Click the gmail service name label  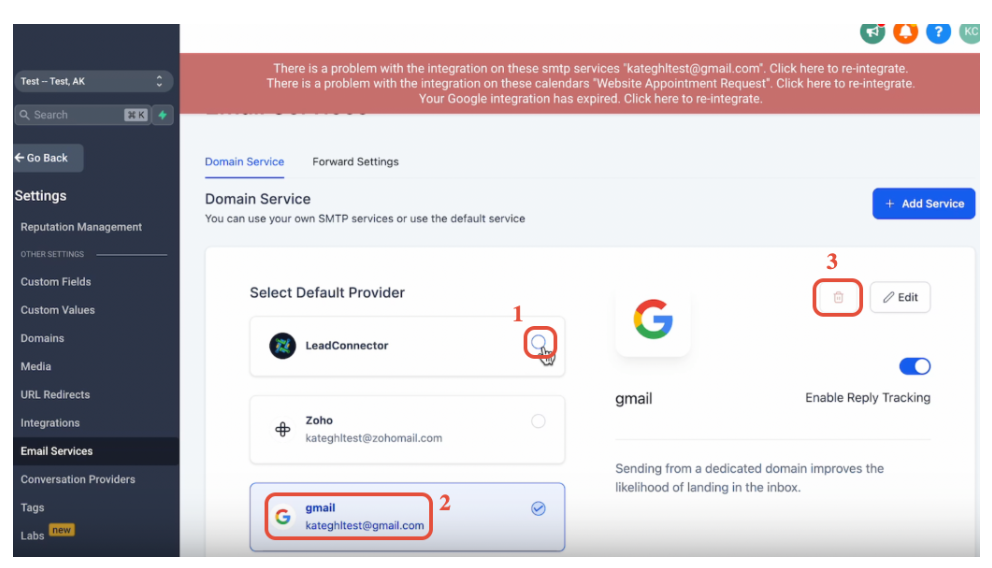coord(633,398)
